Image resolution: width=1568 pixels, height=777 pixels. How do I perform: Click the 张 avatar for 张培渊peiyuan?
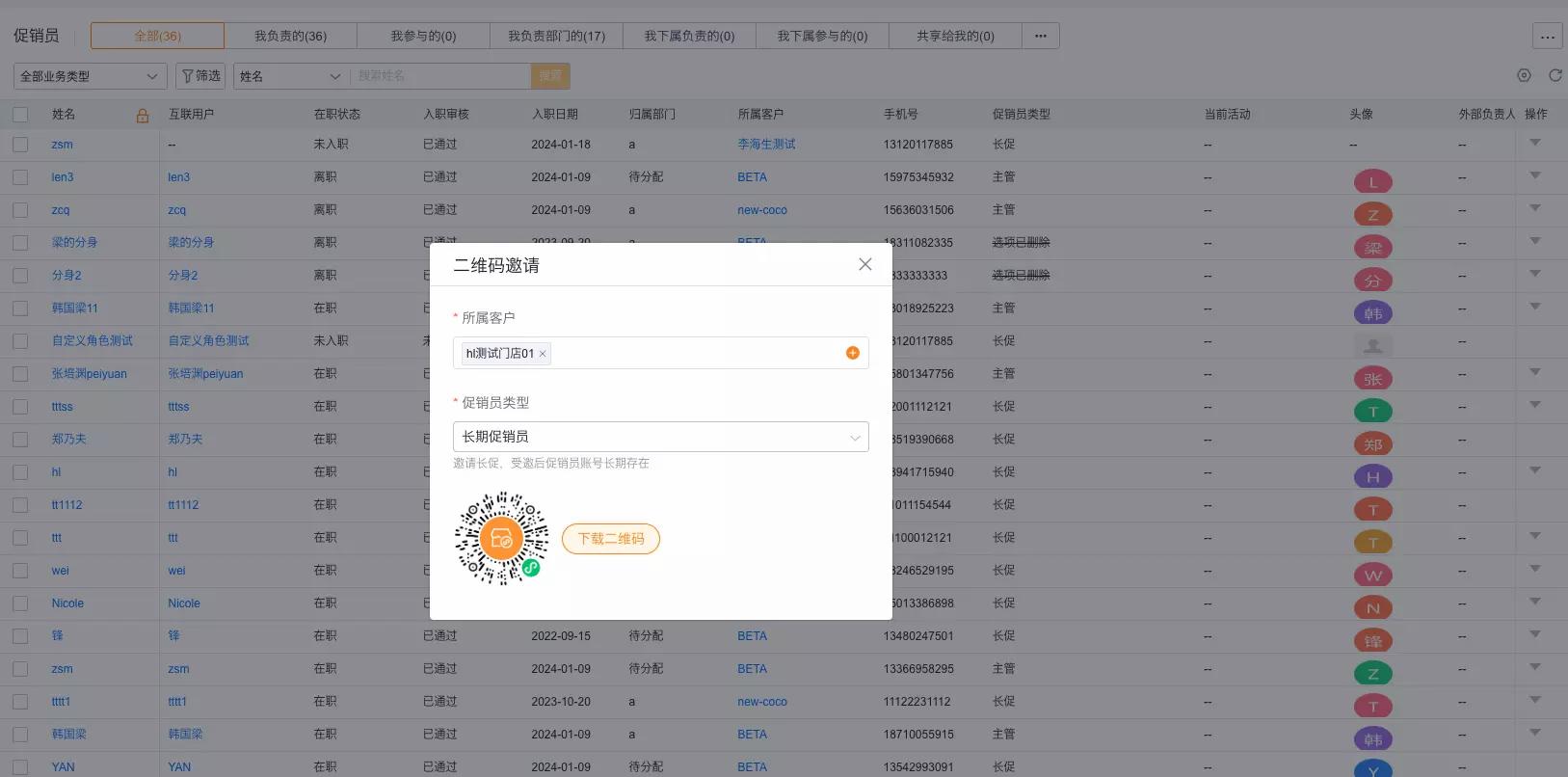coord(1373,378)
